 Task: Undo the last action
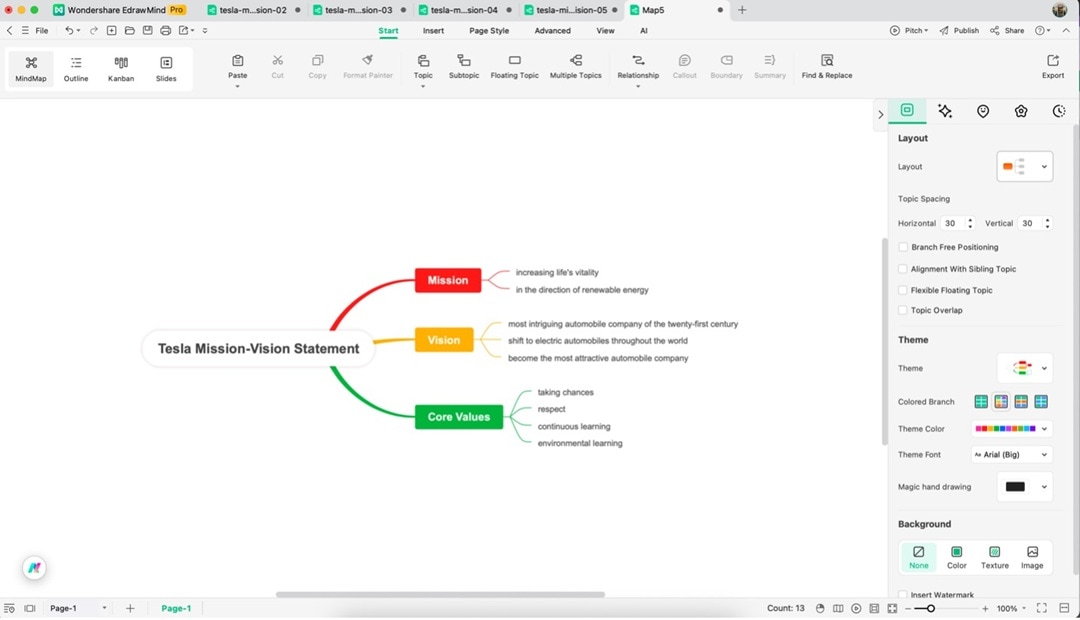pyautogui.click(x=69, y=30)
